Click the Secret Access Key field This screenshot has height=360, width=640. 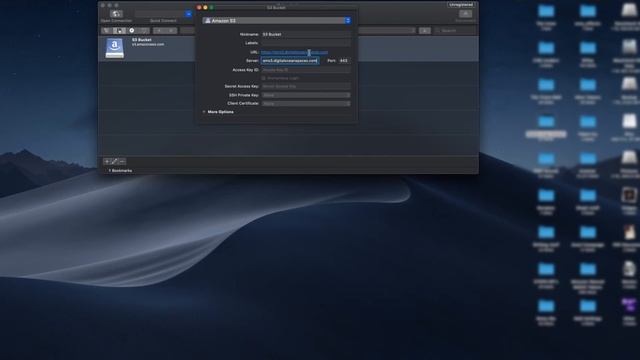point(306,87)
